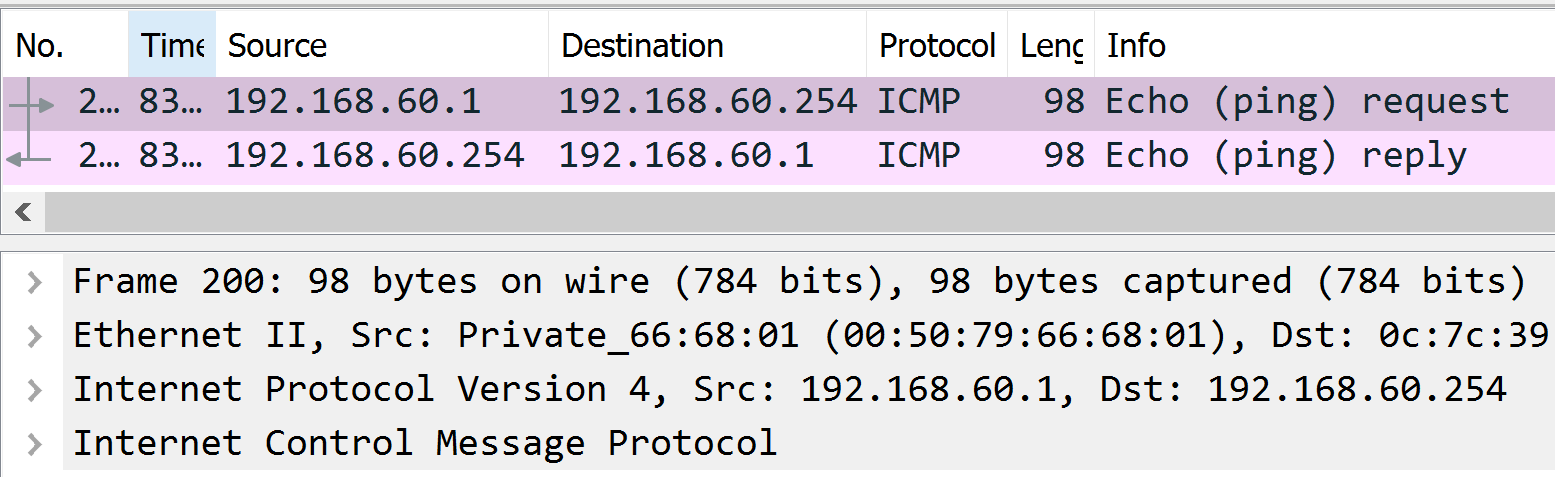
Task: Select the IPv4 Src 192.168.60.1 line
Action: tap(790, 389)
